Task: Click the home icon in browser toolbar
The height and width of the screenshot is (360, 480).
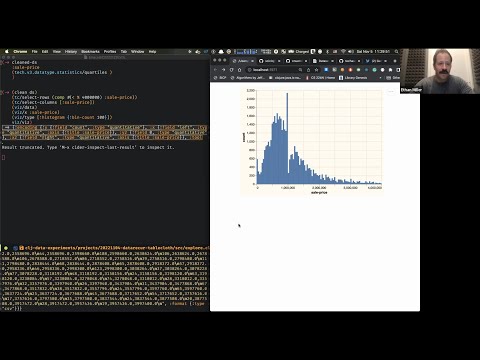Action: pos(240,70)
